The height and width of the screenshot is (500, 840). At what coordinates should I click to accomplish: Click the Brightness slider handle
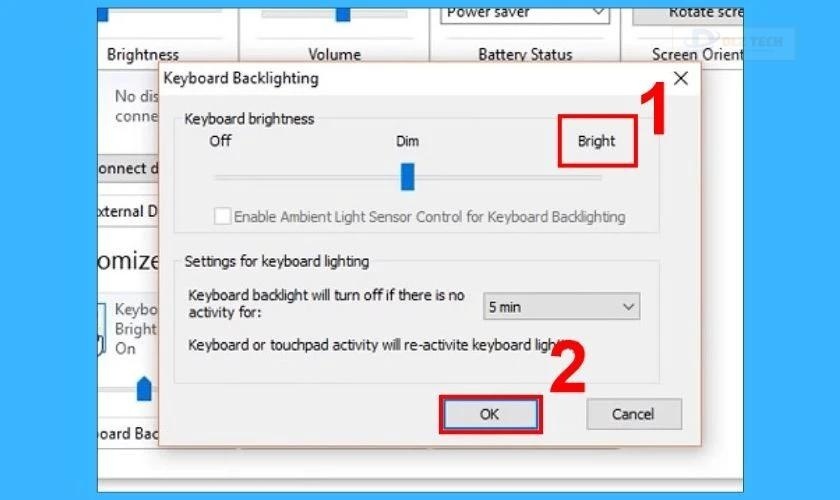102,14
